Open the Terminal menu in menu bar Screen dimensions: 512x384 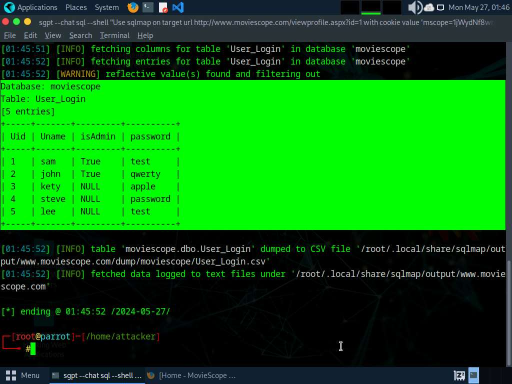(x=115, y=35)
